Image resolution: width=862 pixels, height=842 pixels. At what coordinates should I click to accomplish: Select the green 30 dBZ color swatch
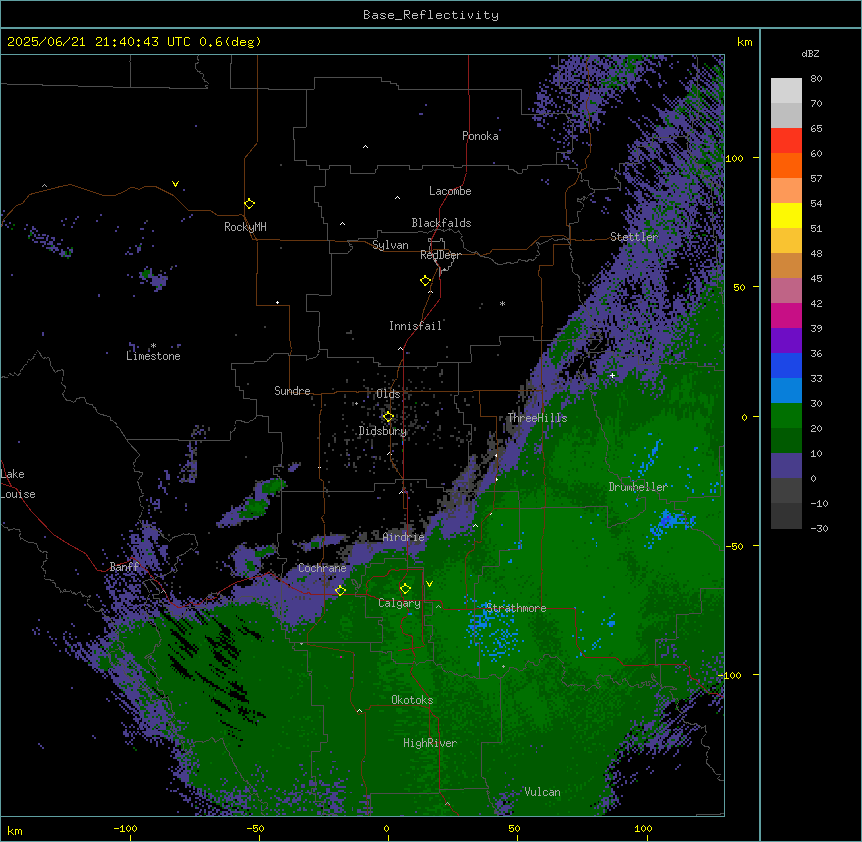pos(786,416)
